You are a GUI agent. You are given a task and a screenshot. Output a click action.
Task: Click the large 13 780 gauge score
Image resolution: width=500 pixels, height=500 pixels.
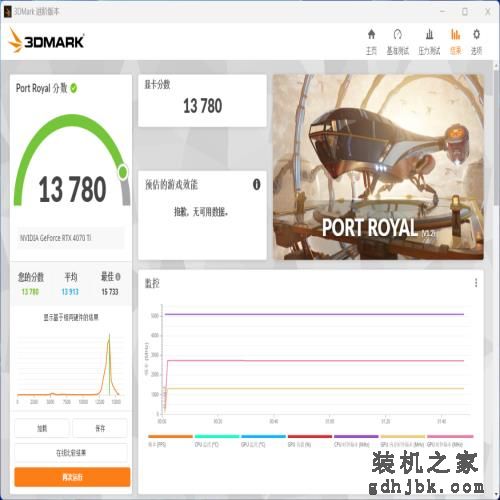[72, 189]
